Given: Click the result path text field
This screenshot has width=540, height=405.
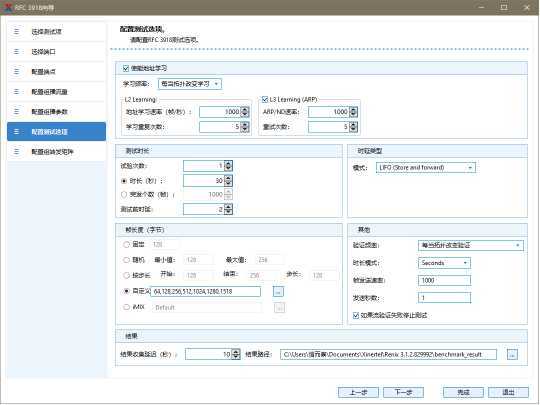Looking at the screenshot, I should point(388,354).
